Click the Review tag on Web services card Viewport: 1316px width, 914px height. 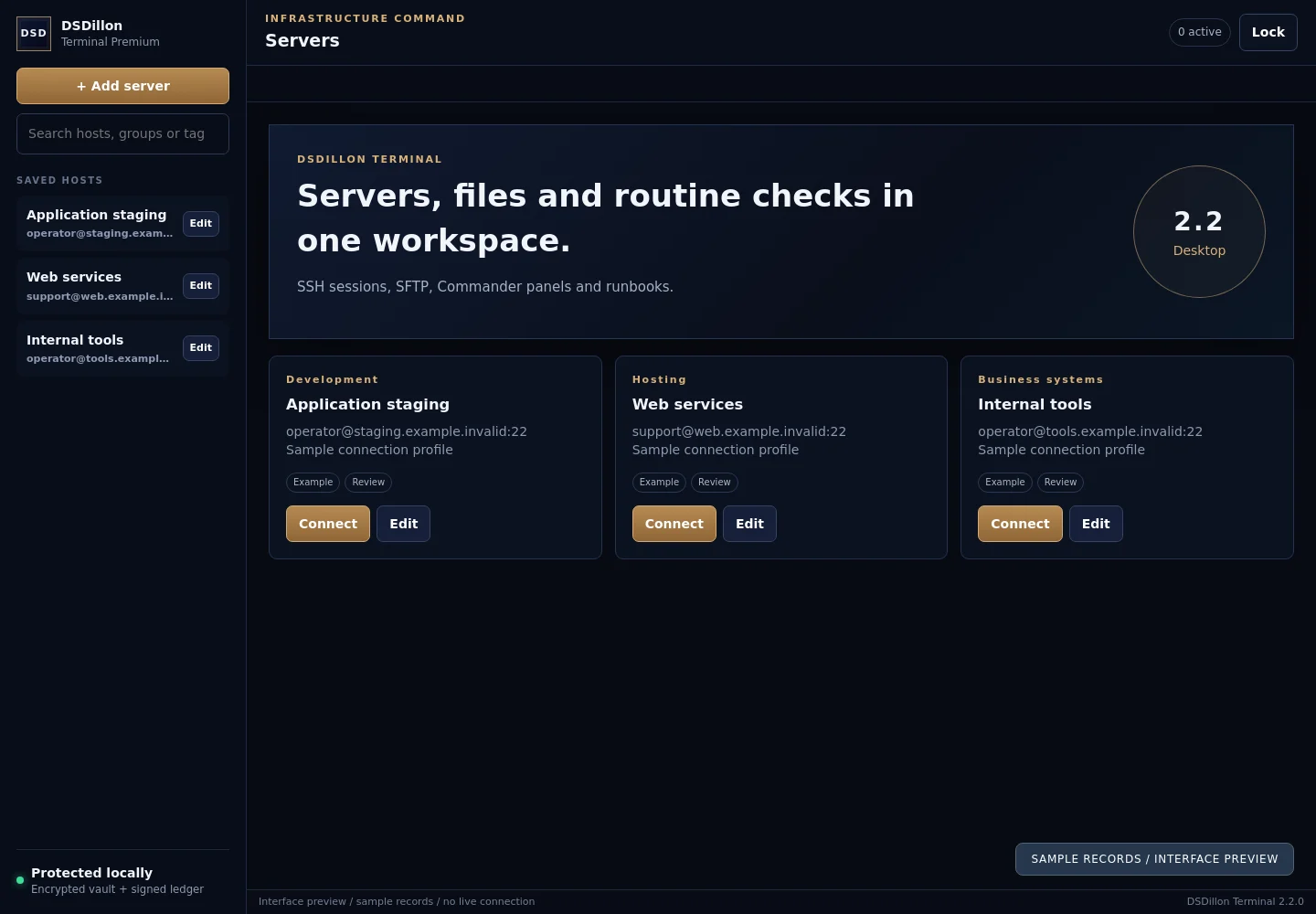coord(715,482)
